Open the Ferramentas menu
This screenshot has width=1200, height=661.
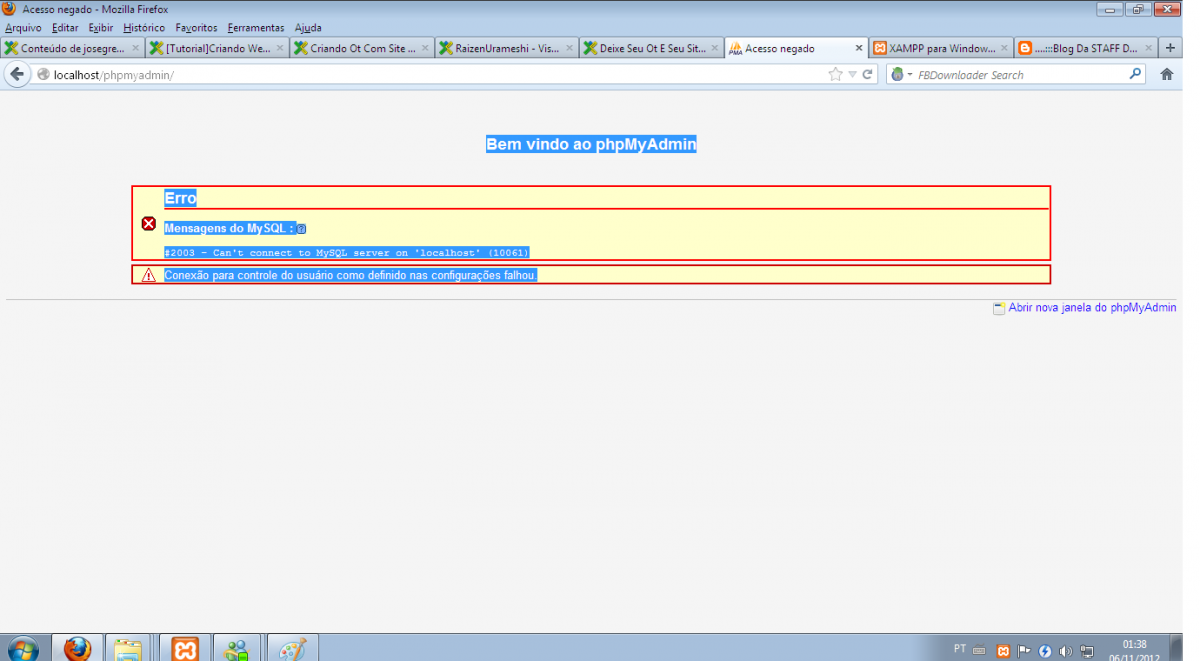pyautogui.click(x=256, y=28)
